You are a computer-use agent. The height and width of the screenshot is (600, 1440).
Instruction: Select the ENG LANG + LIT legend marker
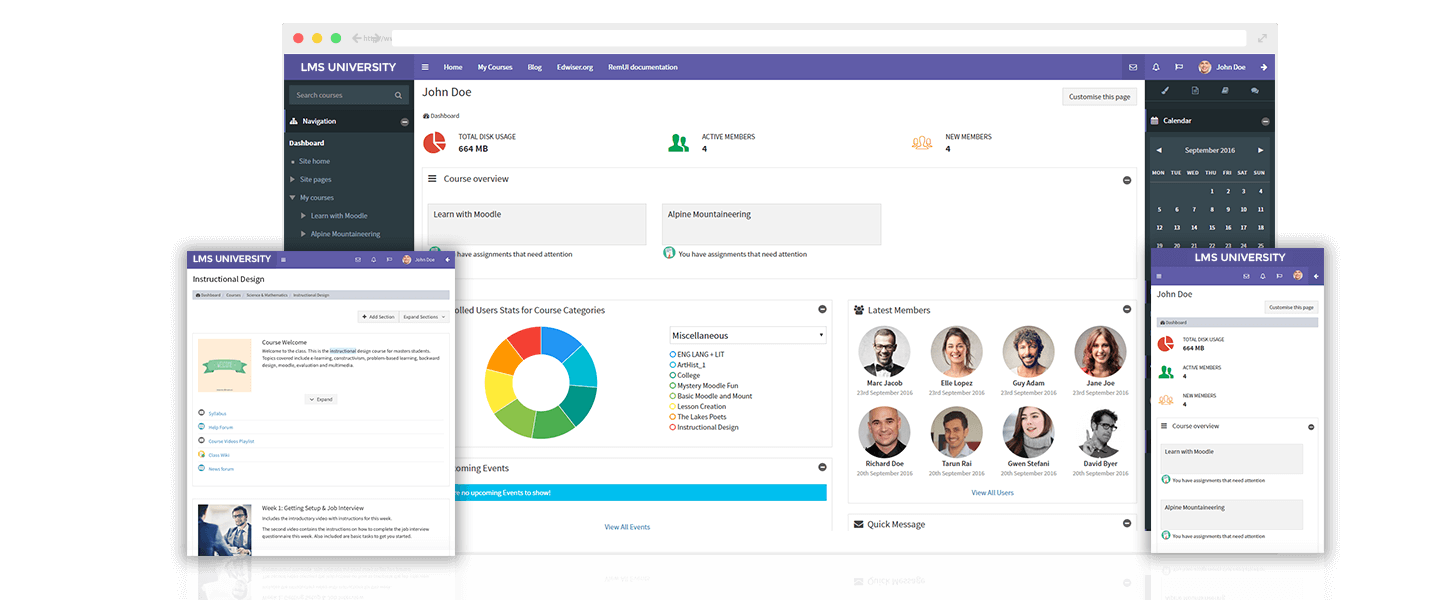point(673,354)
